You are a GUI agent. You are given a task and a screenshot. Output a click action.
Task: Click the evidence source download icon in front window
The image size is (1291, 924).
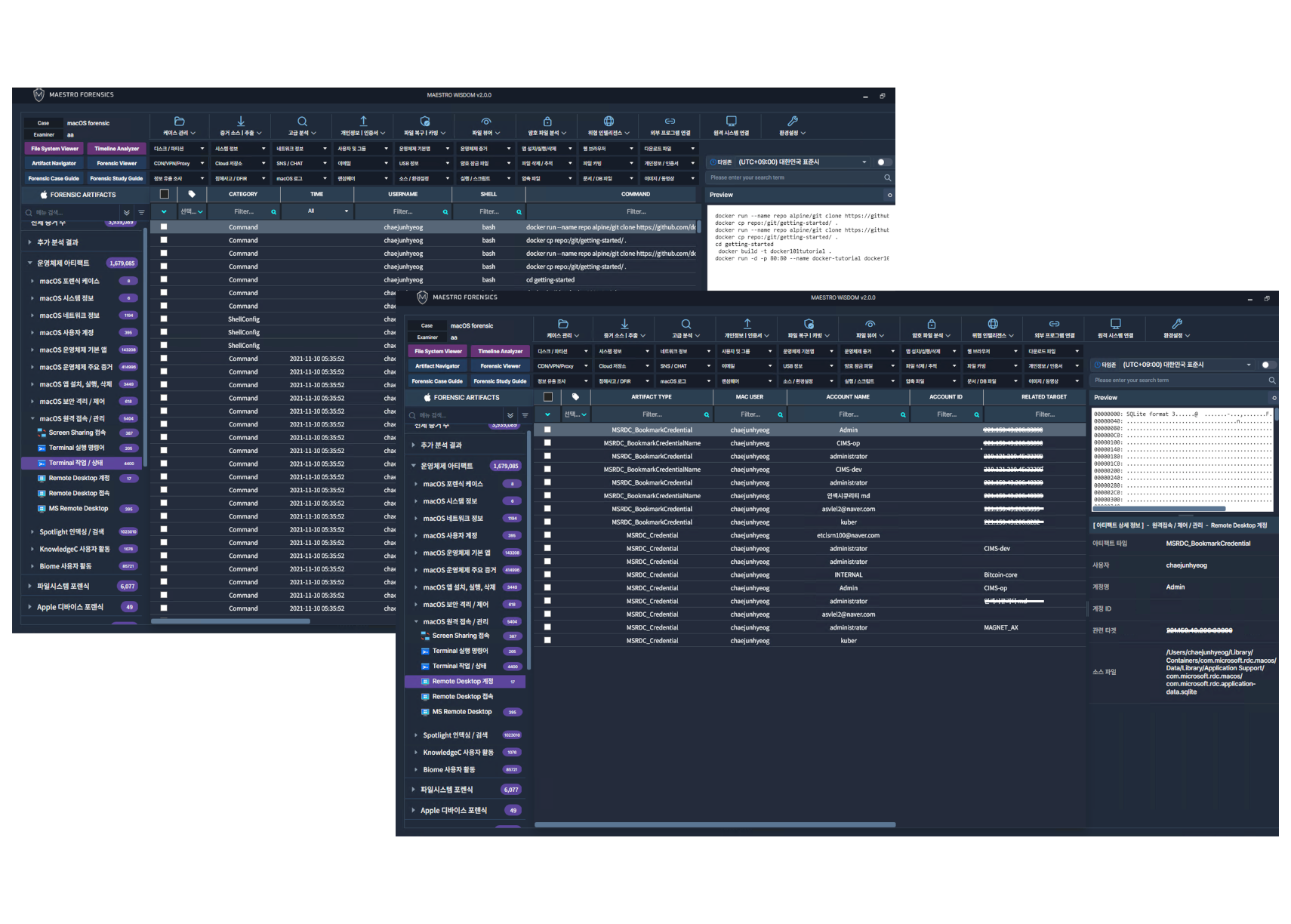[624, 324]
